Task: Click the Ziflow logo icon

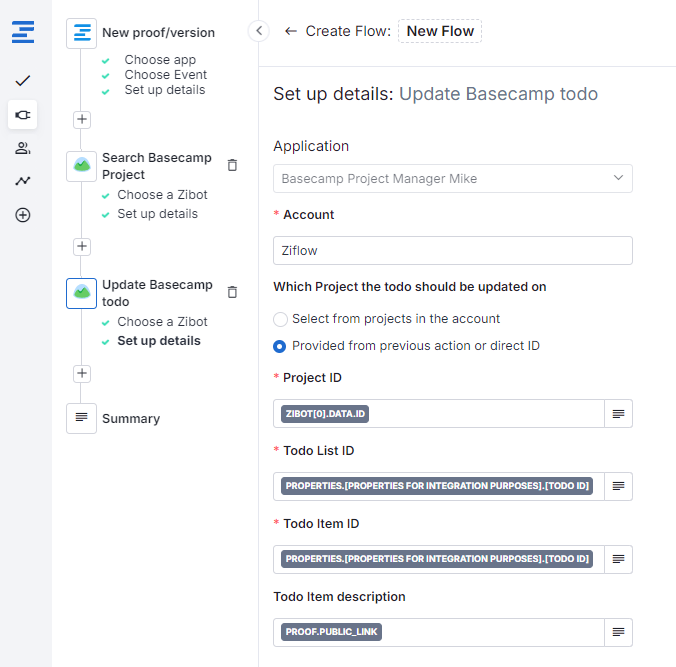Action: click(23, 32)
